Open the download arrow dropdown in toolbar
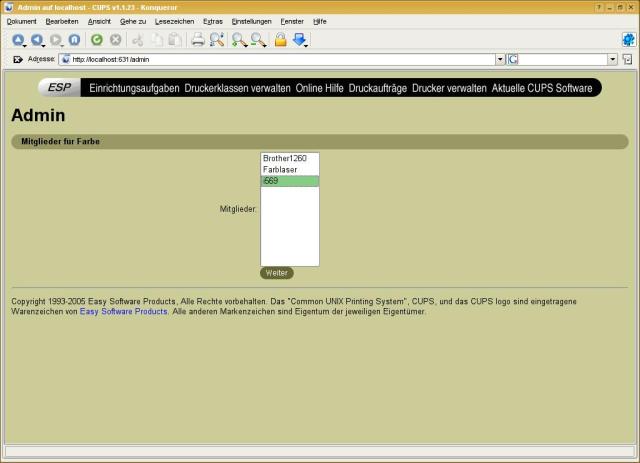This screenshot has width=640, height=463. tap(300, 40)
